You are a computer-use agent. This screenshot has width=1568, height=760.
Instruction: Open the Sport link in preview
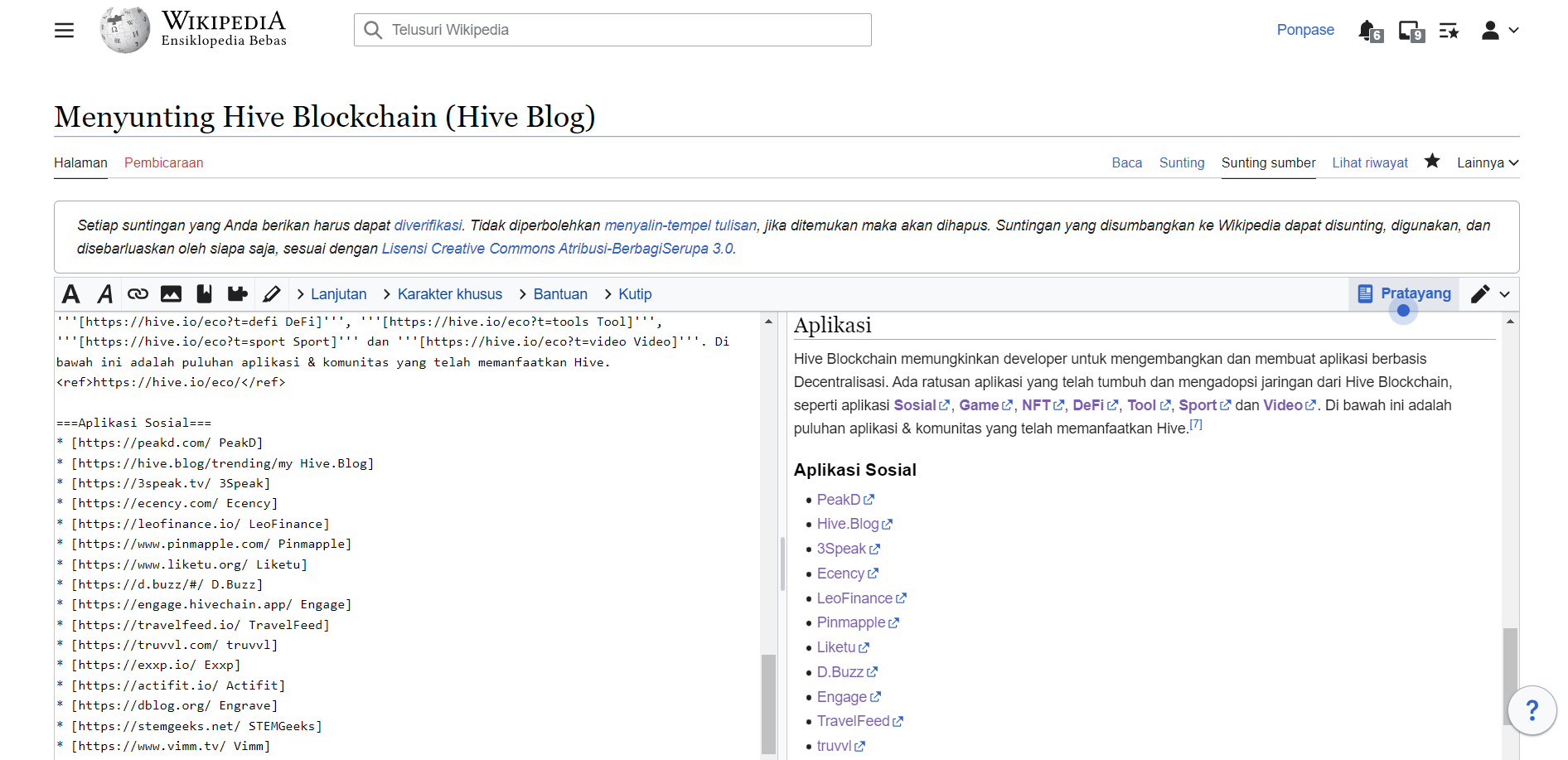pyautogui.click(x=1205, y=405)
